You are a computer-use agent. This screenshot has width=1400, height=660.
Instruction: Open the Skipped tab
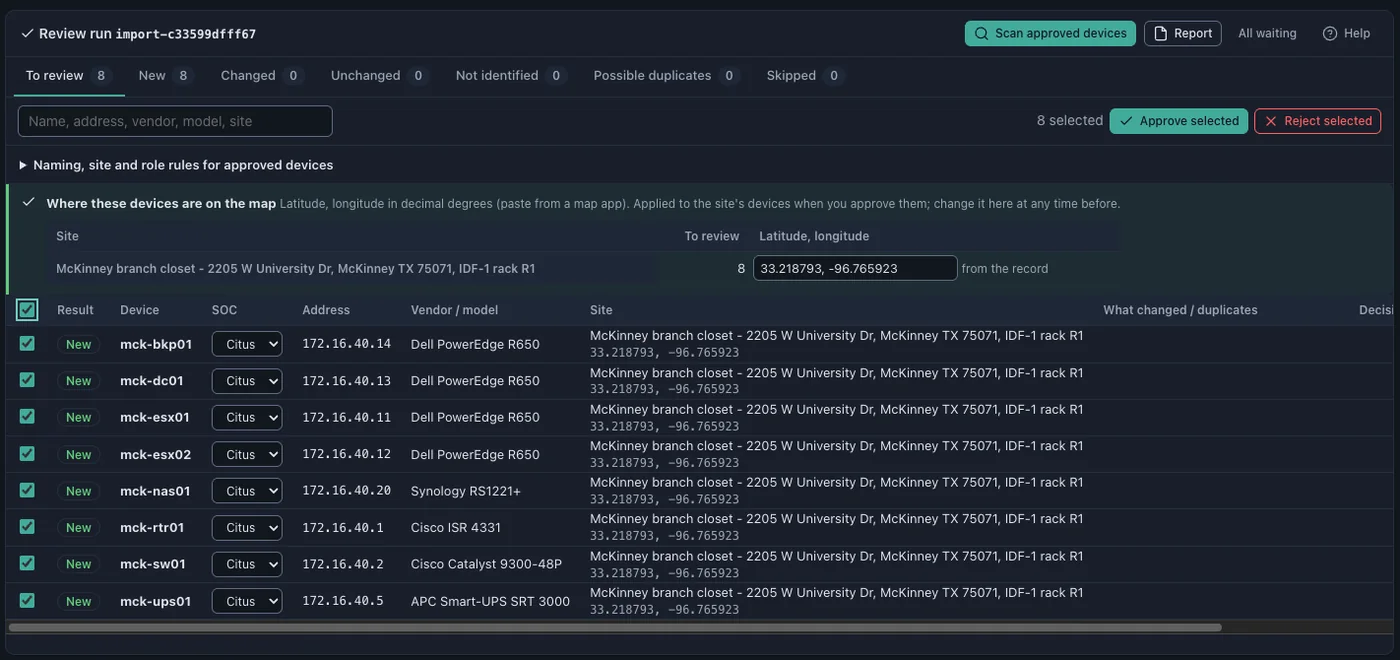(804, 76)
